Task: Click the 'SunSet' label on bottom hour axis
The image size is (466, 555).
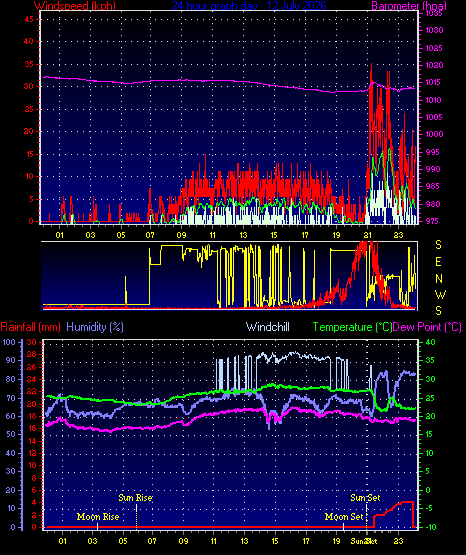Action: coord(364,541)
